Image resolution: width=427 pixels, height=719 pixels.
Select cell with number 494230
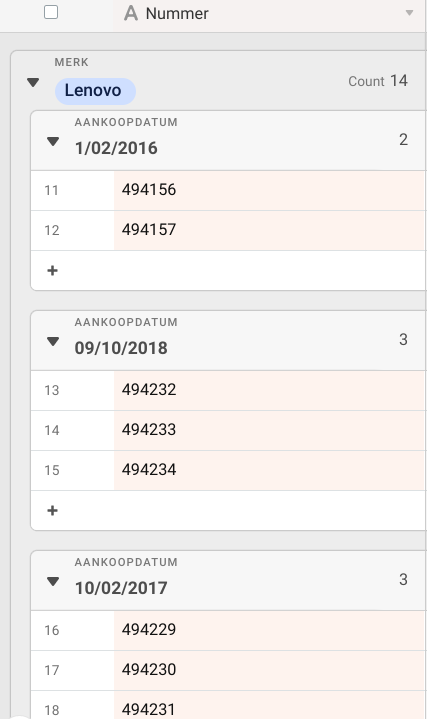click(270, 670)
